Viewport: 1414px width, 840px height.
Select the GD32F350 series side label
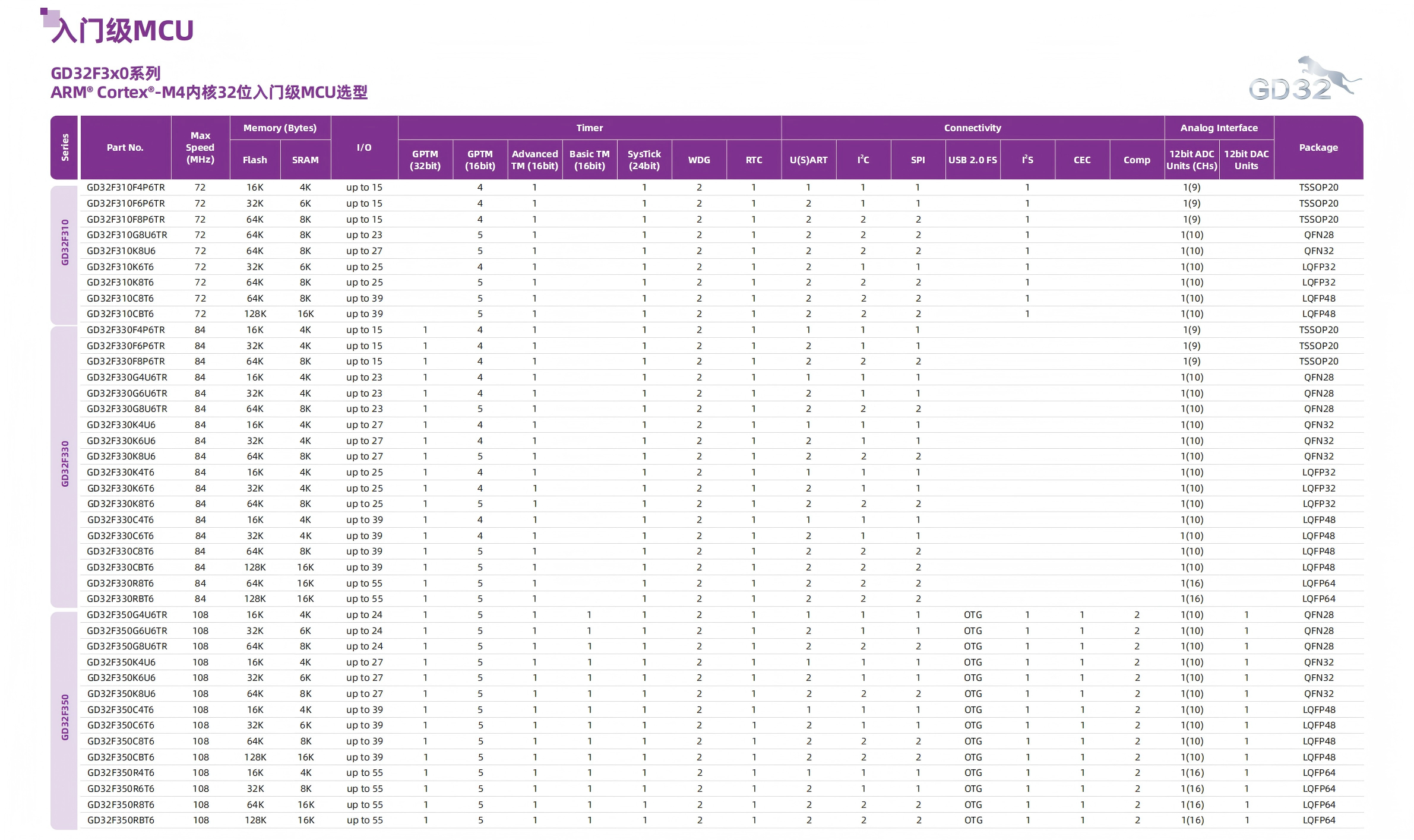(65, 717)
